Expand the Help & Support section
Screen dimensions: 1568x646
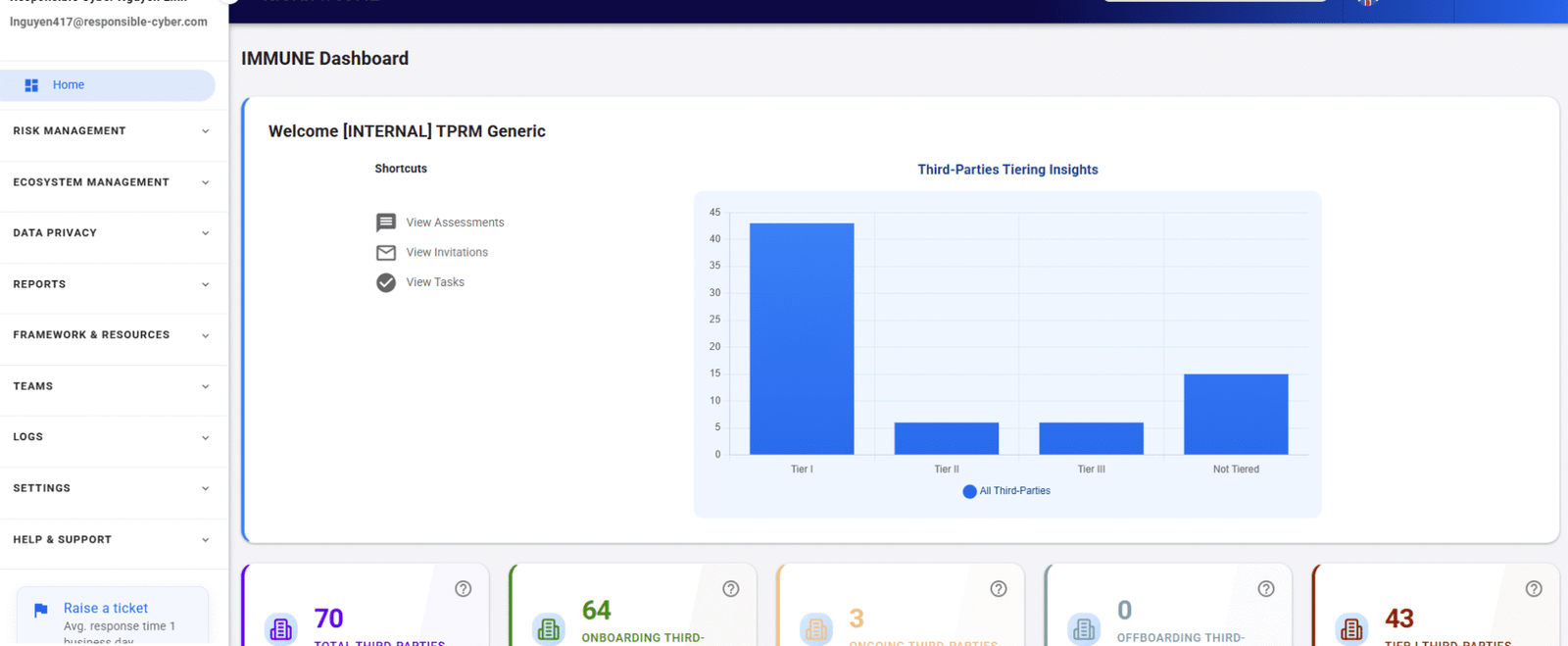(x=113, y=539)
